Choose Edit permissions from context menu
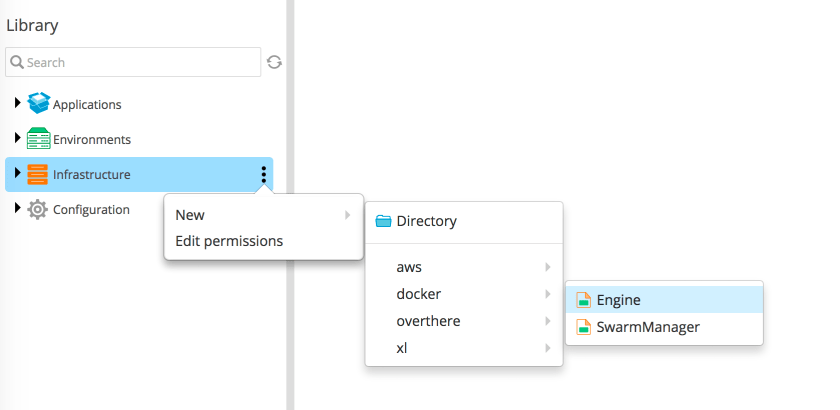 pos(229,241)
